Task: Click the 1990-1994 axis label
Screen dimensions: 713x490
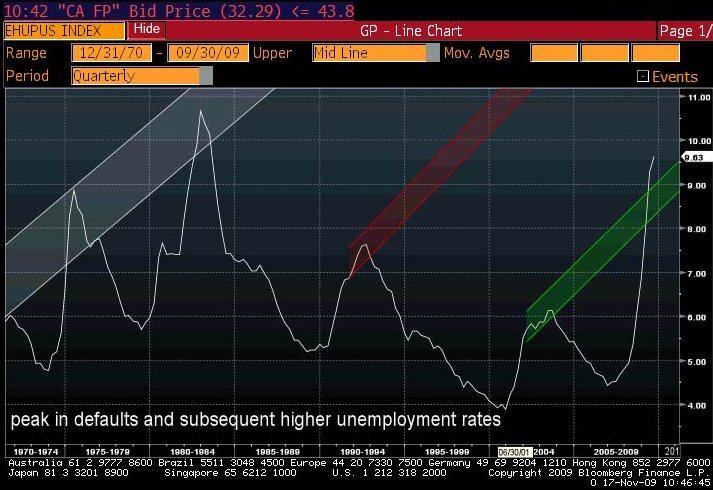Action: [x=362, y=452]
